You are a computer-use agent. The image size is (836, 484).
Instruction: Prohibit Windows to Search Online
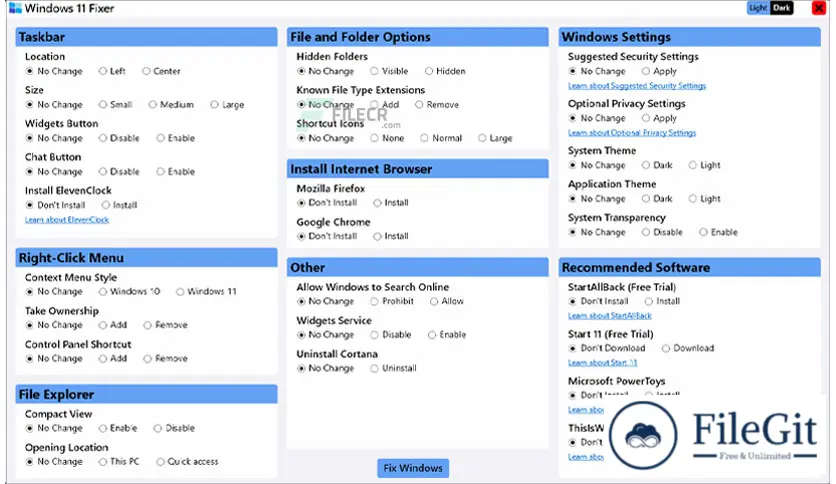click(392, 302)
